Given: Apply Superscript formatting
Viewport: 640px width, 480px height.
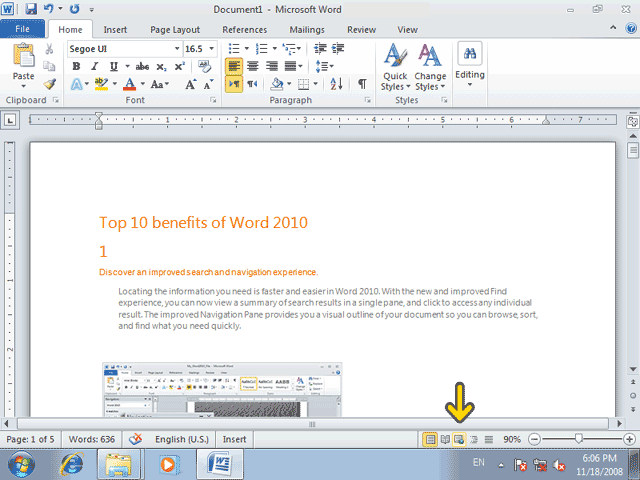Looking at the screenshot, I should point(180,67).
